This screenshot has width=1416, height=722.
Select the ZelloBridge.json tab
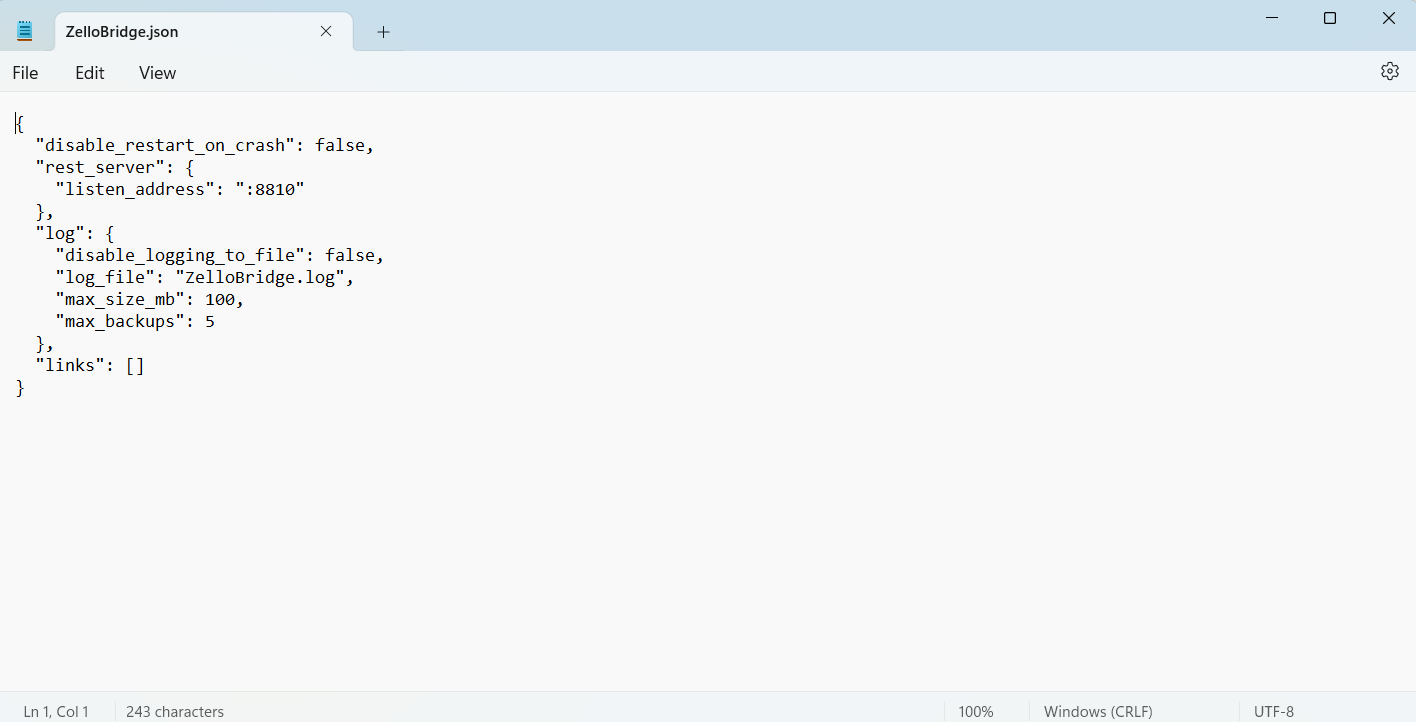point(203,31)
